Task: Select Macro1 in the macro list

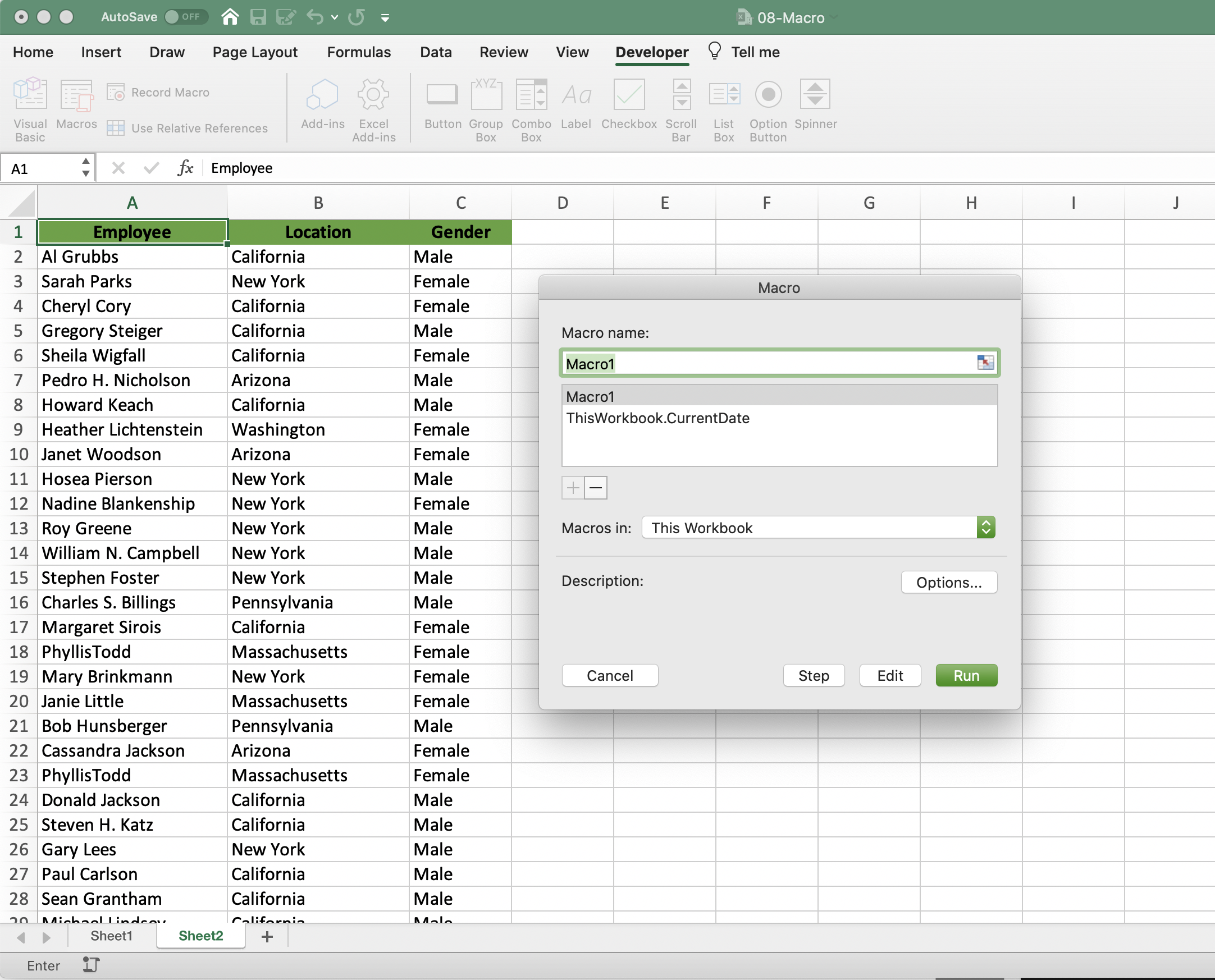Action: coord(779,396)
